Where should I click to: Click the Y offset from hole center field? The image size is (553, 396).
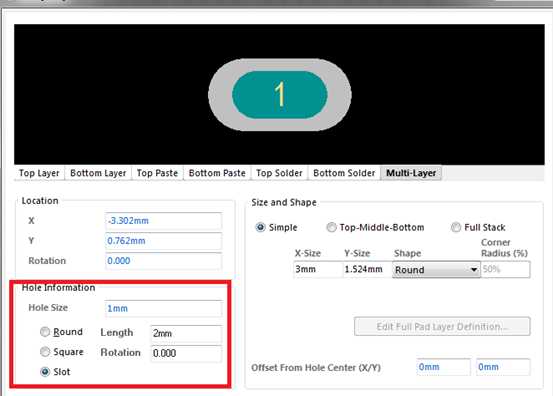coord(503,367)
